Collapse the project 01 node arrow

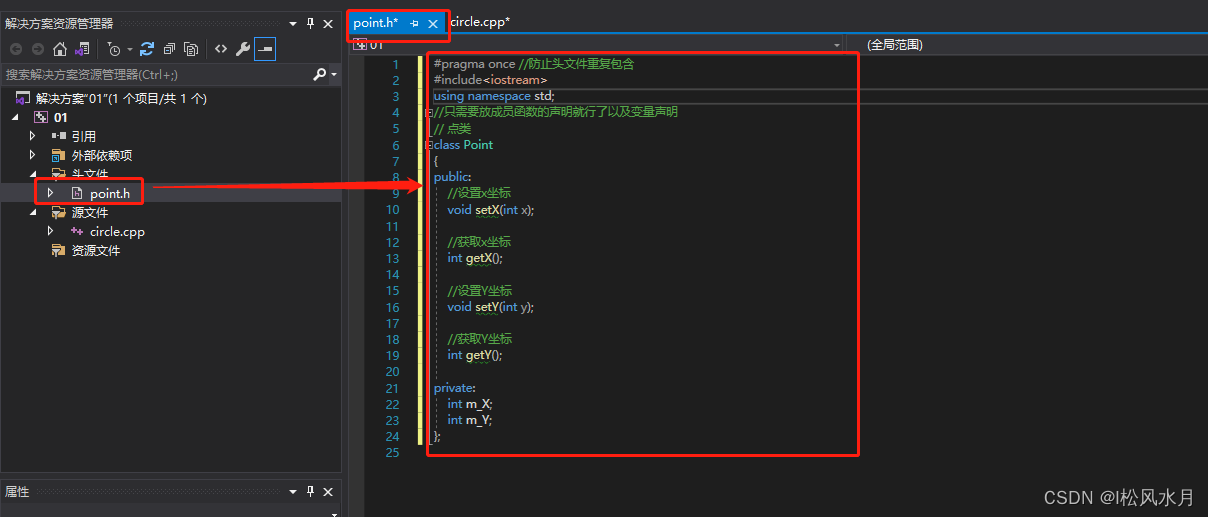tap(15, 117)
